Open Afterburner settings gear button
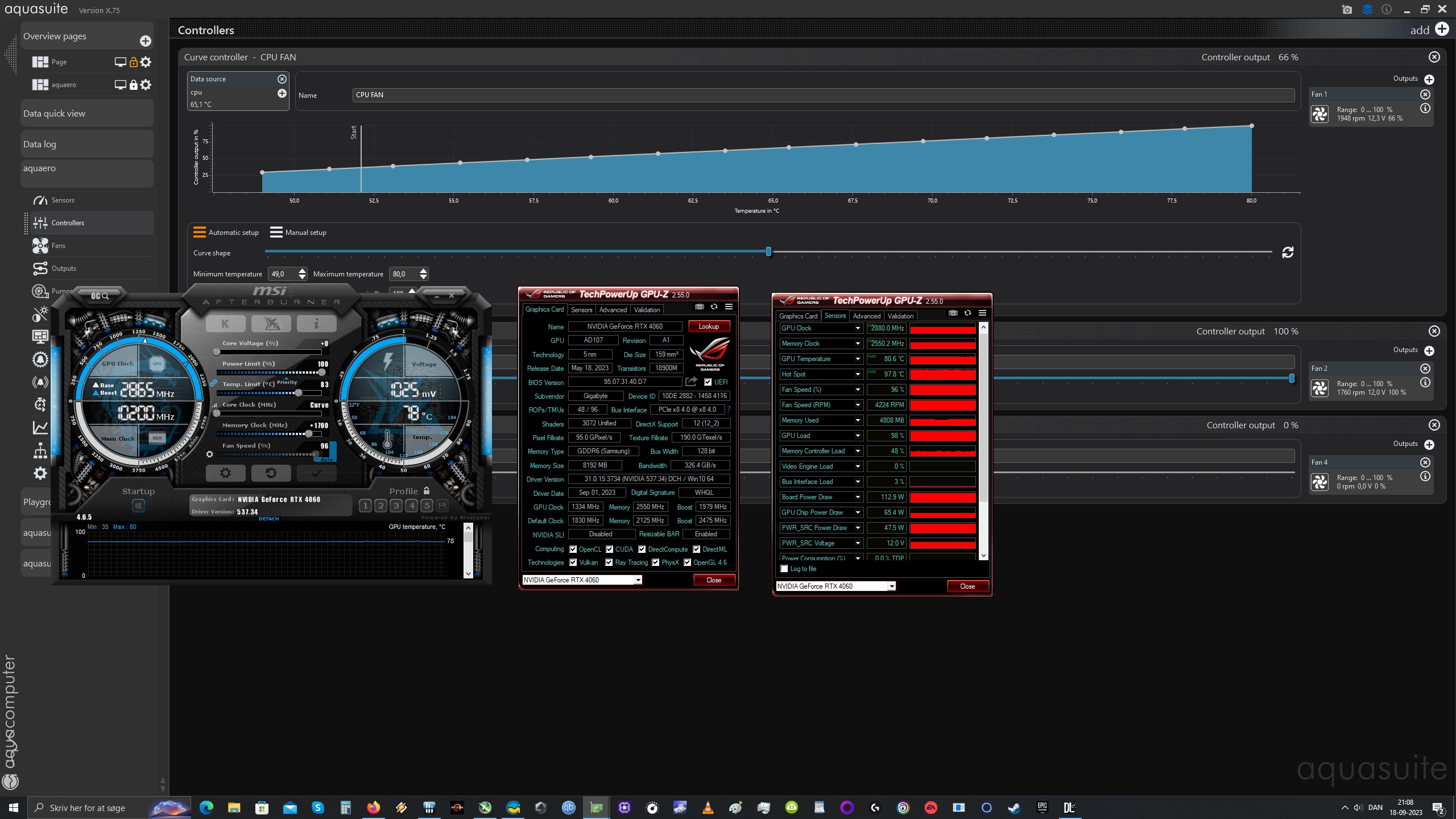The height and width of the screenshot is (819, 1456). 226,473
